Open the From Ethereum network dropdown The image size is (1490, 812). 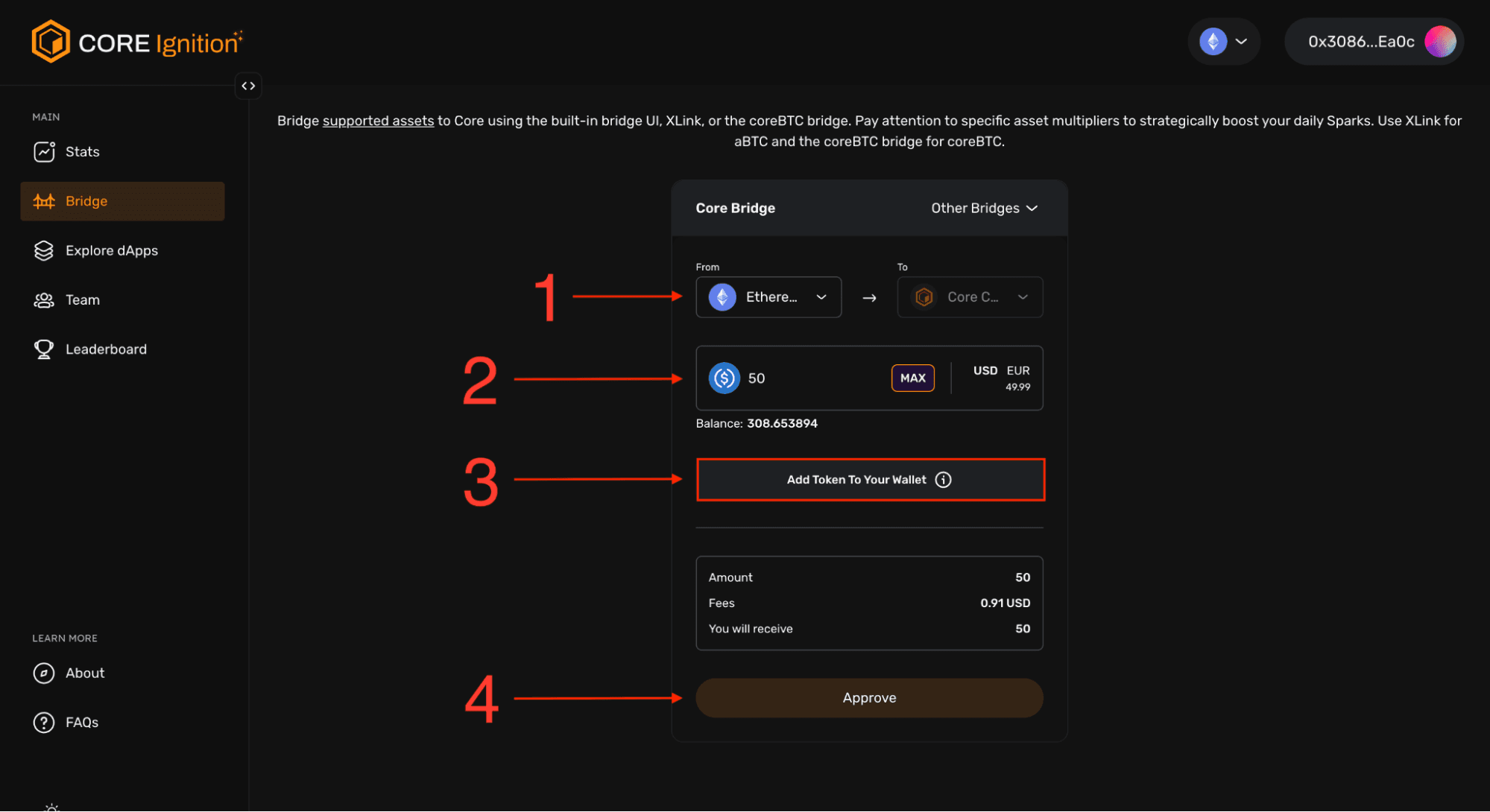(768, 297)
